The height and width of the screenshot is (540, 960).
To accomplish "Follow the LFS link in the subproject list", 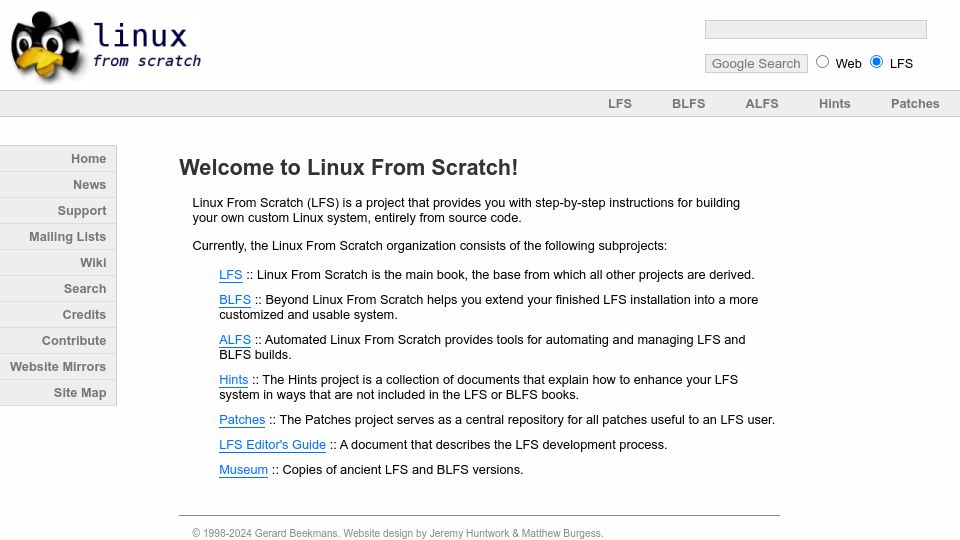I will 231,275.
